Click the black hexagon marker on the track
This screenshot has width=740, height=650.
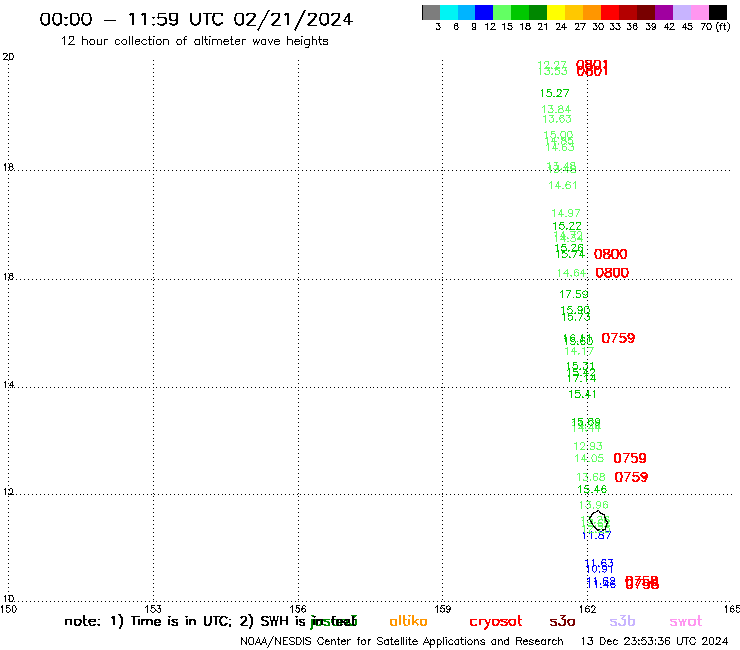598,520
